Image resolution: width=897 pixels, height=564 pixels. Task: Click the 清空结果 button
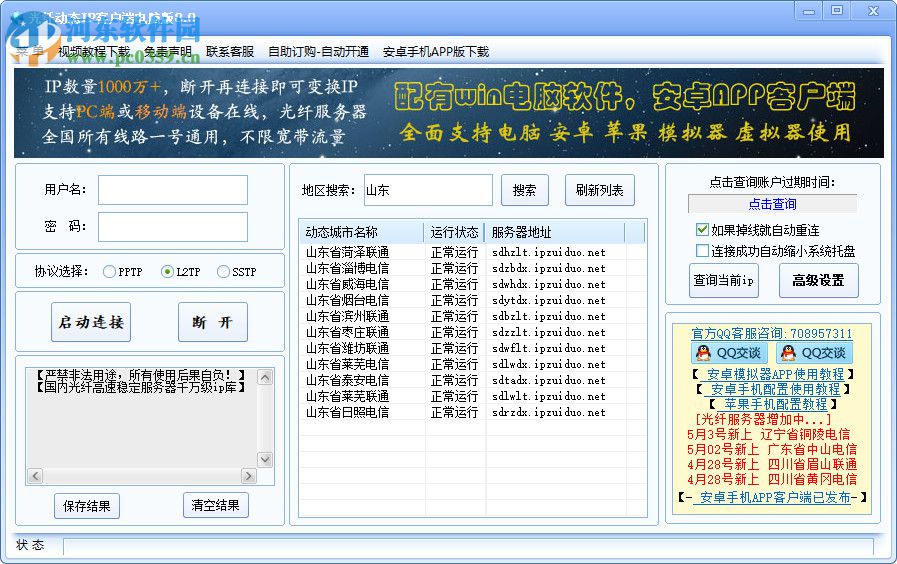(x=216, y=505)
